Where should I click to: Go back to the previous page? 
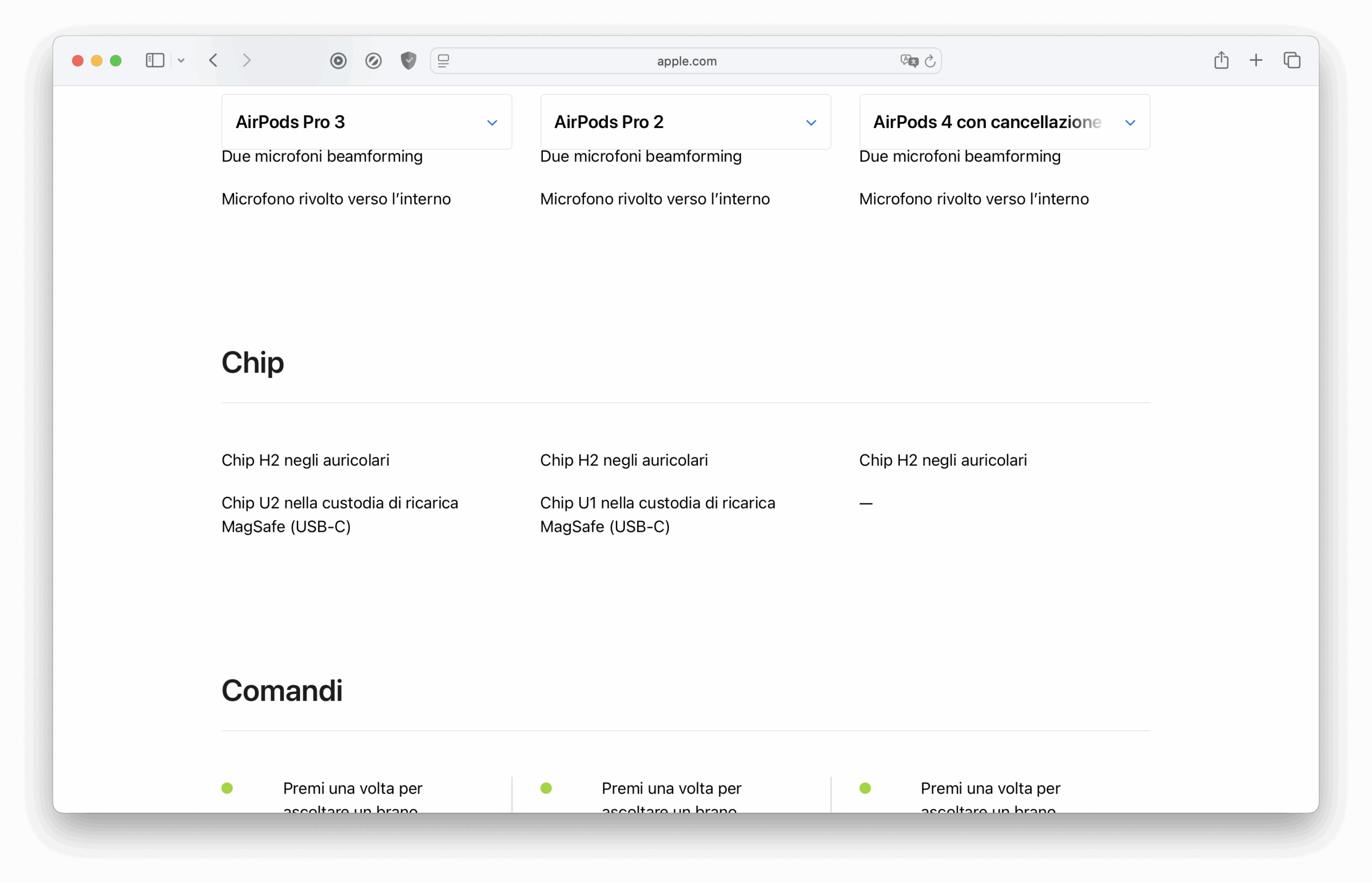213,60
